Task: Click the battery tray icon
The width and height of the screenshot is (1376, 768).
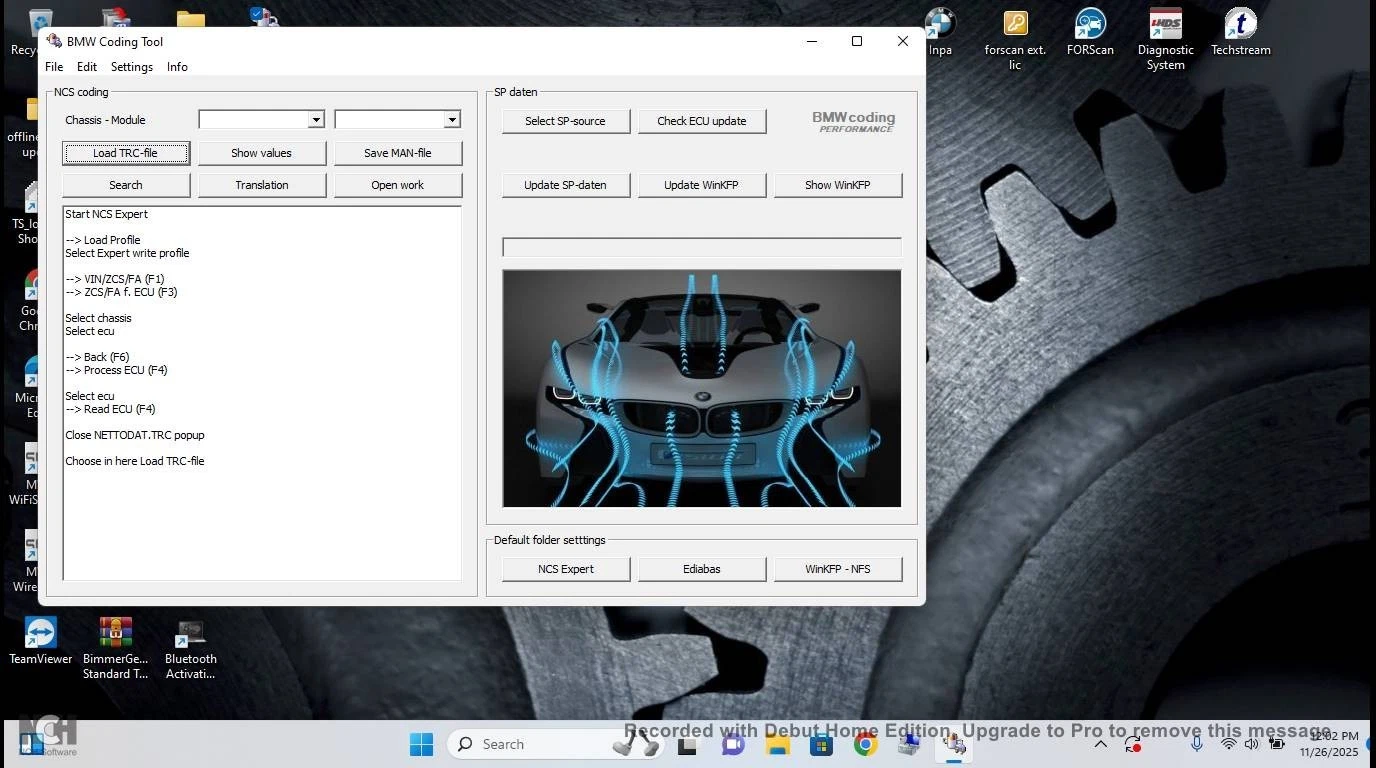Action: click(x=1276, y=744)
